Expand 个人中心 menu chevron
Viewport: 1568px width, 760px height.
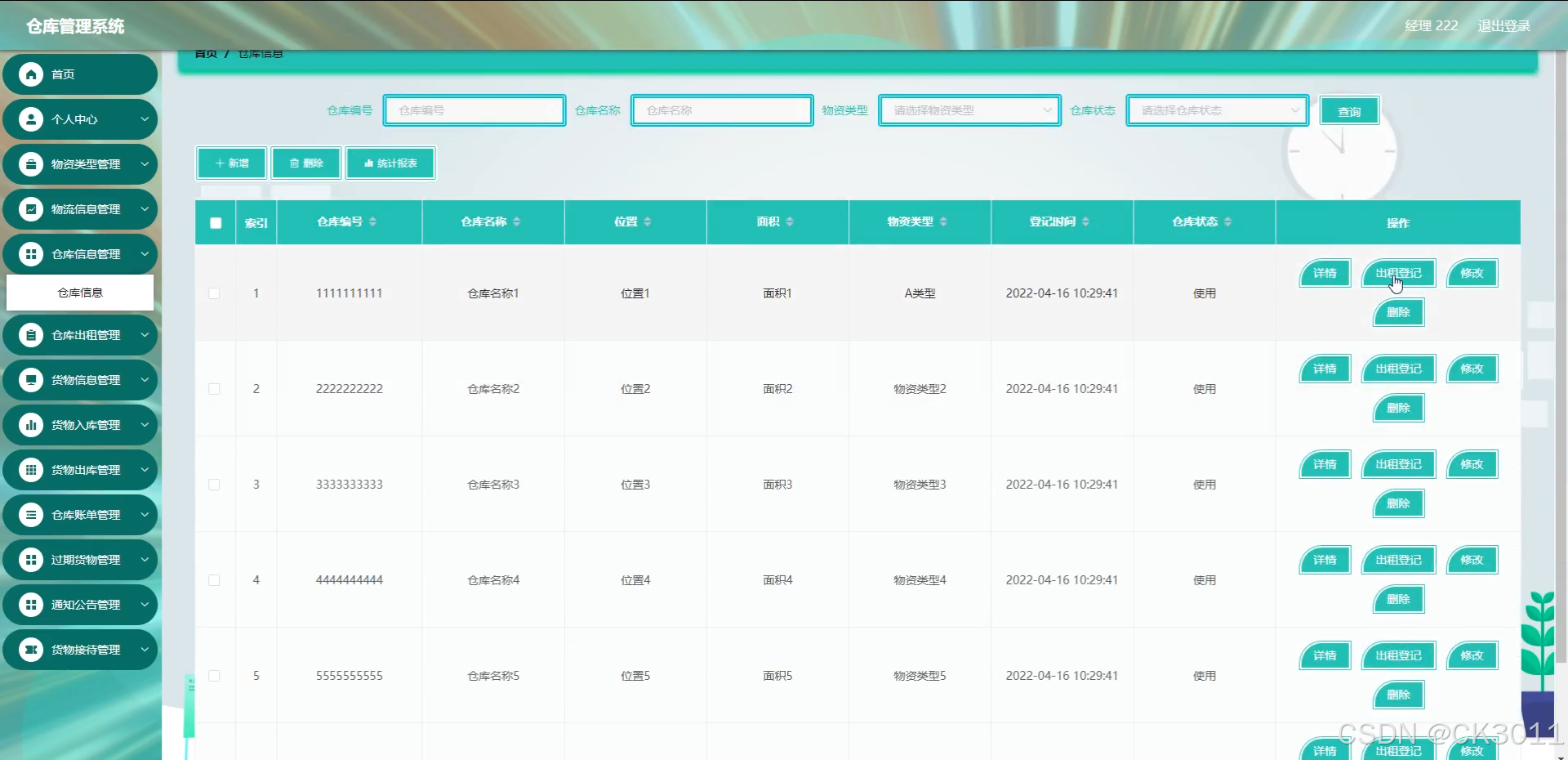click(145, 119)
